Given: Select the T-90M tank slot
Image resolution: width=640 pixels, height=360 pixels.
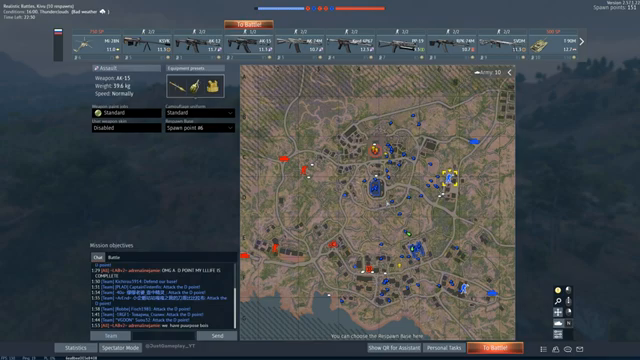Looking at the screenshot, I should point(553,45).
